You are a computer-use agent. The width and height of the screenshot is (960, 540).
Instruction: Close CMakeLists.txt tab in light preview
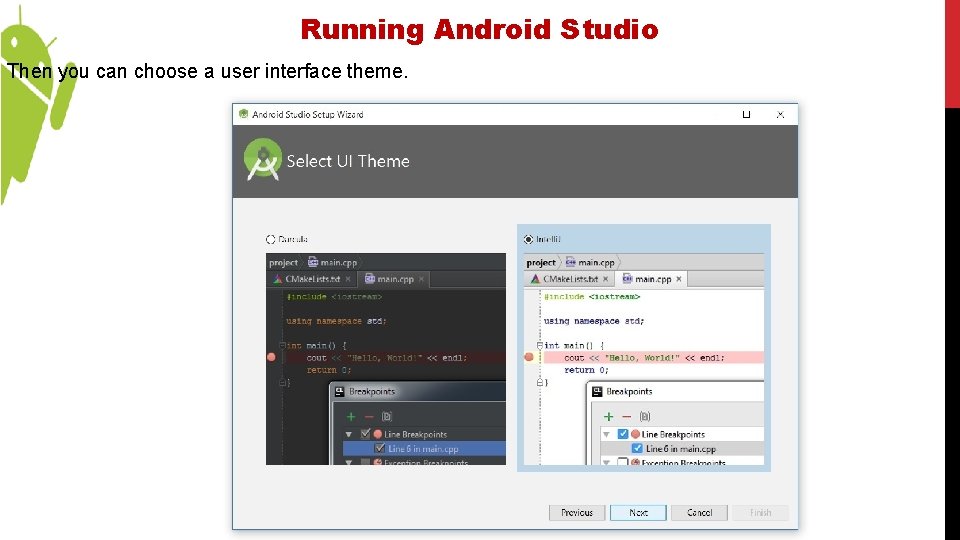(605, 279)
